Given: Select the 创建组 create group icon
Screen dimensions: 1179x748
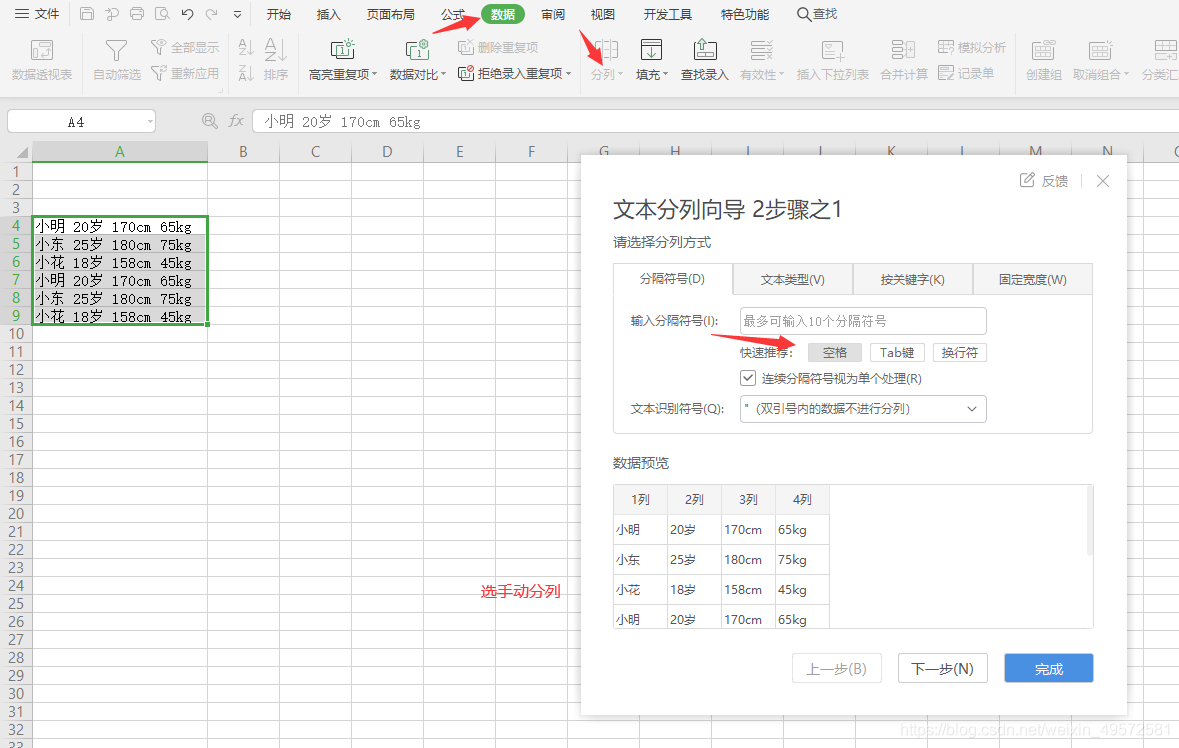Looking at the screenshot, I should pyautogui.click(x=1043, y=60).
